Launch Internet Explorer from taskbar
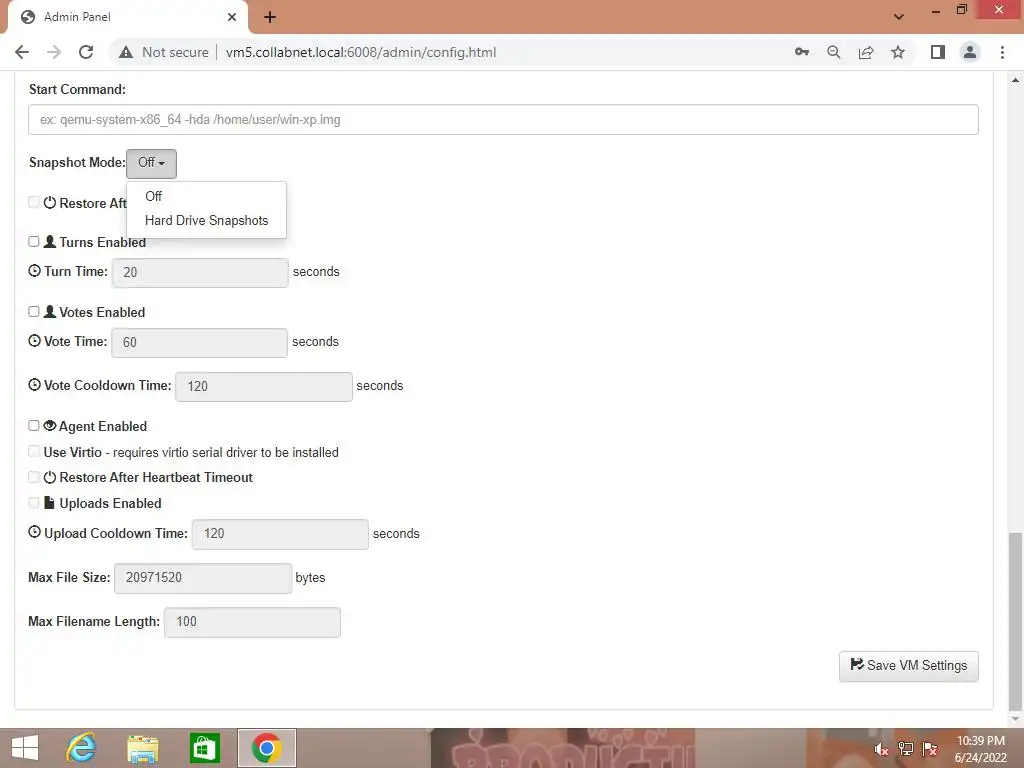This screenshot has width=1024, height=768. (81, 748)
